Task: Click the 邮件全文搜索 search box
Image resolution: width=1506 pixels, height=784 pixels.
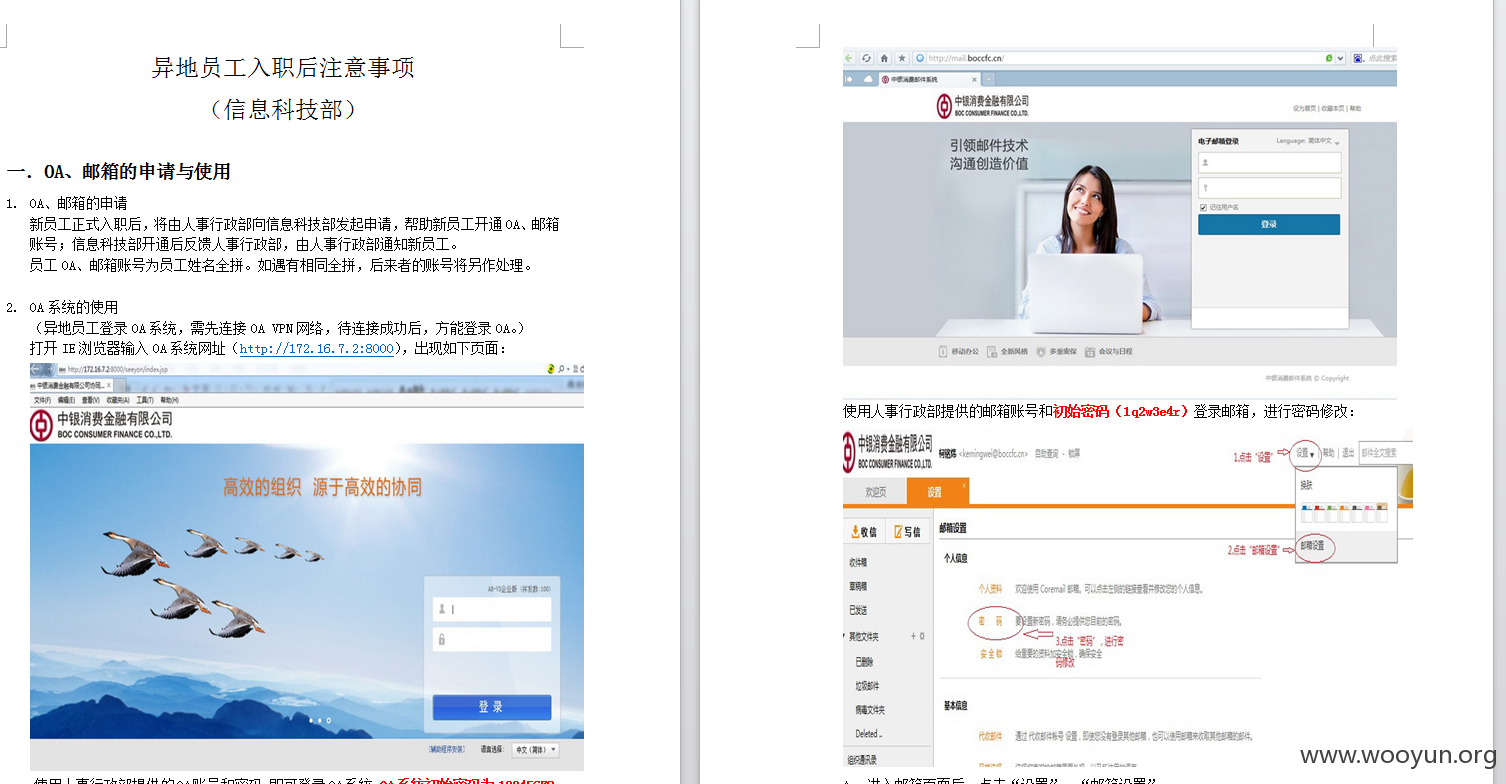Action: click(1385, 454)
